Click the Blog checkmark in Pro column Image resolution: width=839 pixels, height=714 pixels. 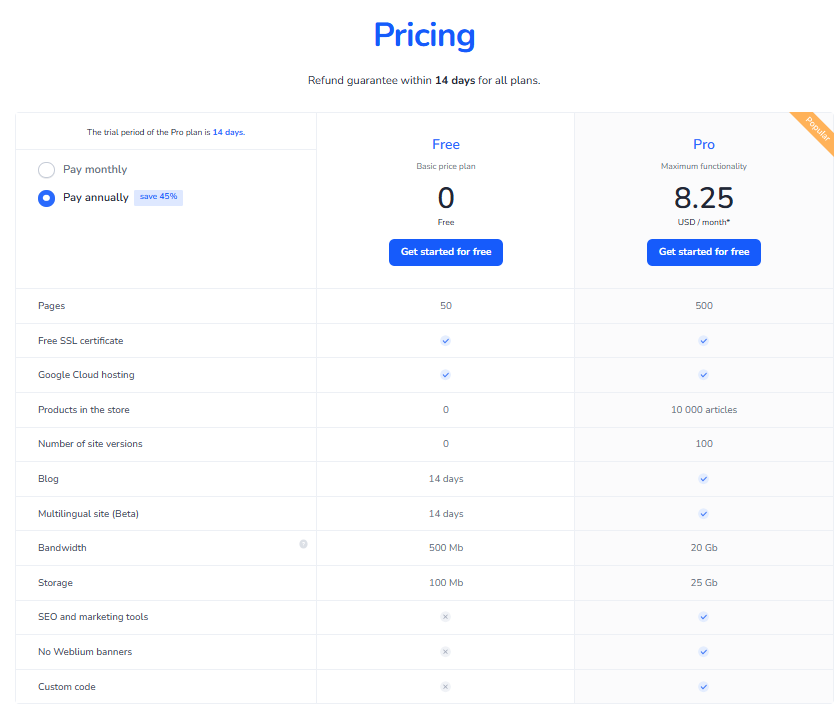tap(703, 478)
